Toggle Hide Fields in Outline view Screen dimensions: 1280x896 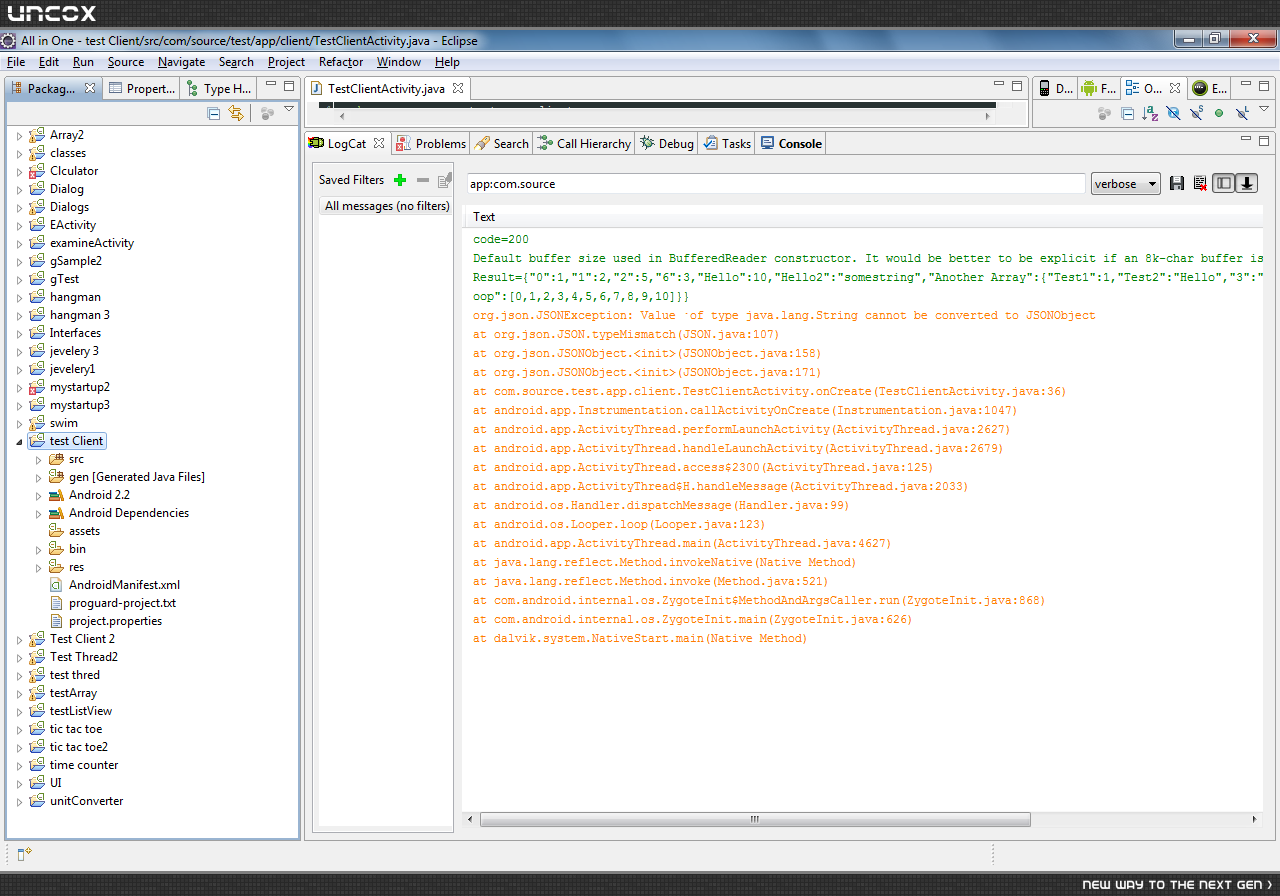(1173, 113)
